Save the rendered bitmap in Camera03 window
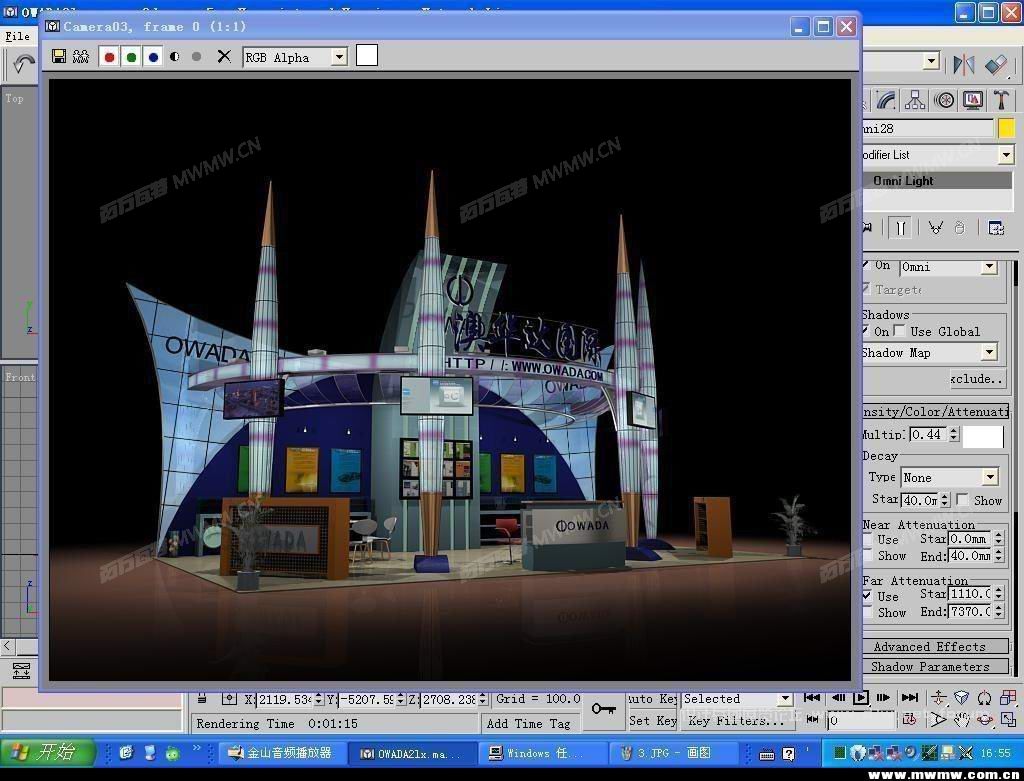The height and width of the screenshot is (781, 1024). (x=59, y=56)
